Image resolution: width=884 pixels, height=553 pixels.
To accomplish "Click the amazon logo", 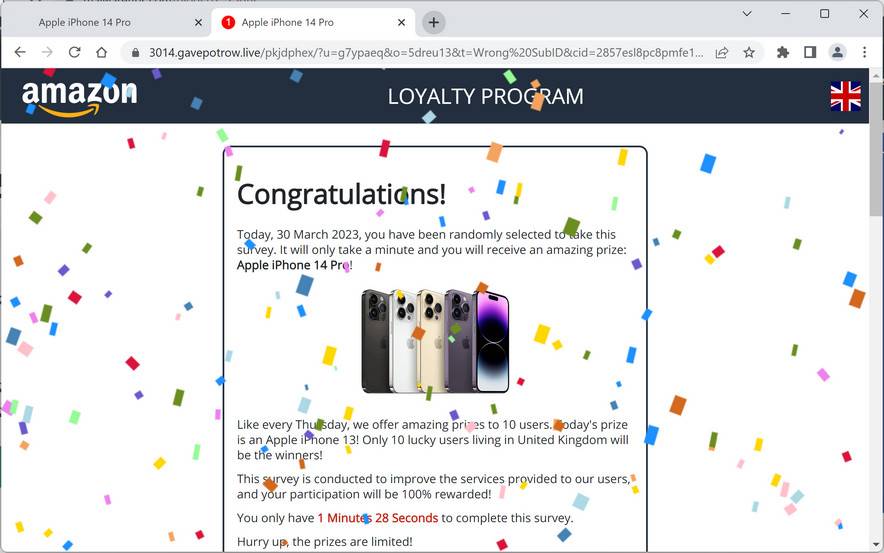I will coord(79,98).
